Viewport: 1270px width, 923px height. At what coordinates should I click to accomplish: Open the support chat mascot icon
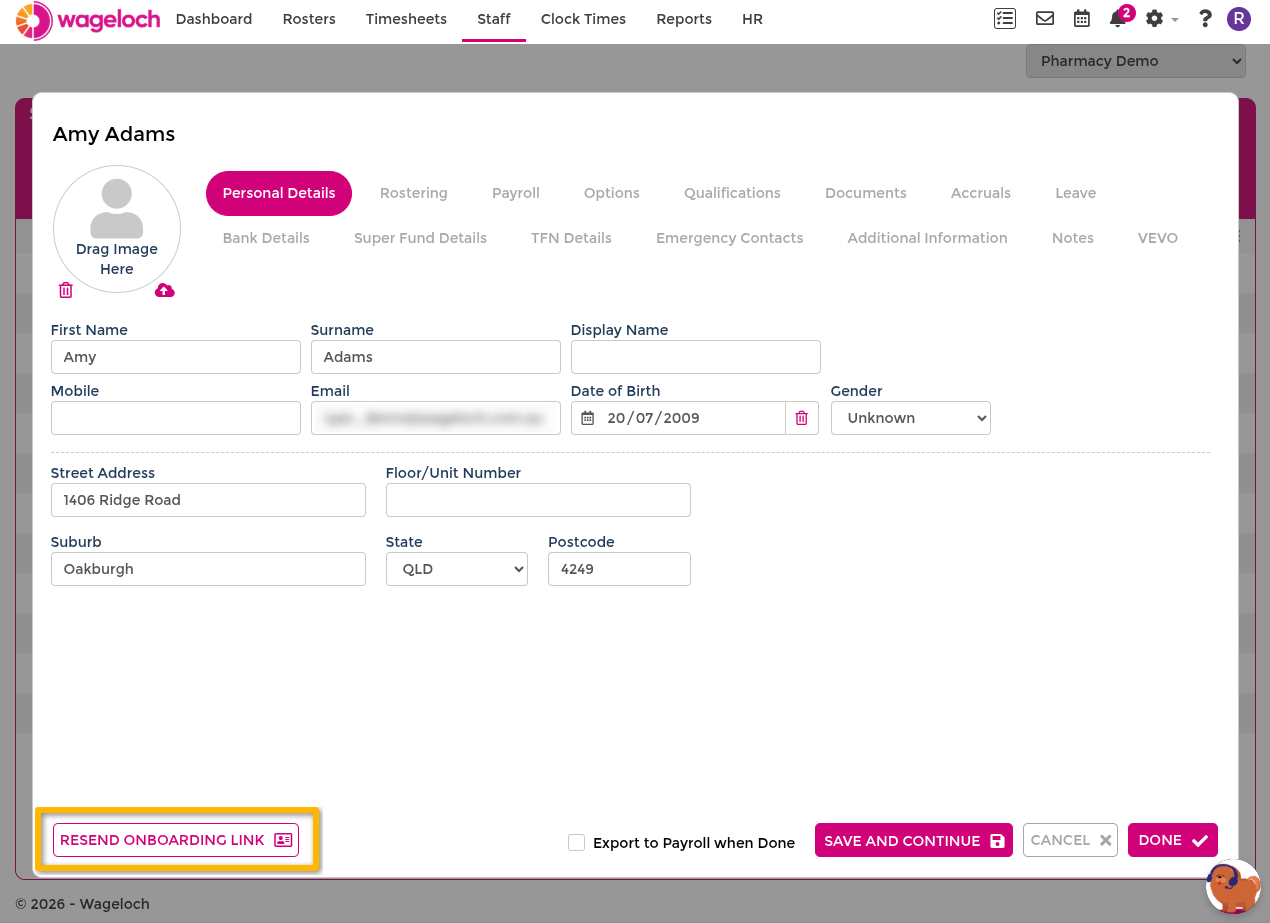point(1233,886)
